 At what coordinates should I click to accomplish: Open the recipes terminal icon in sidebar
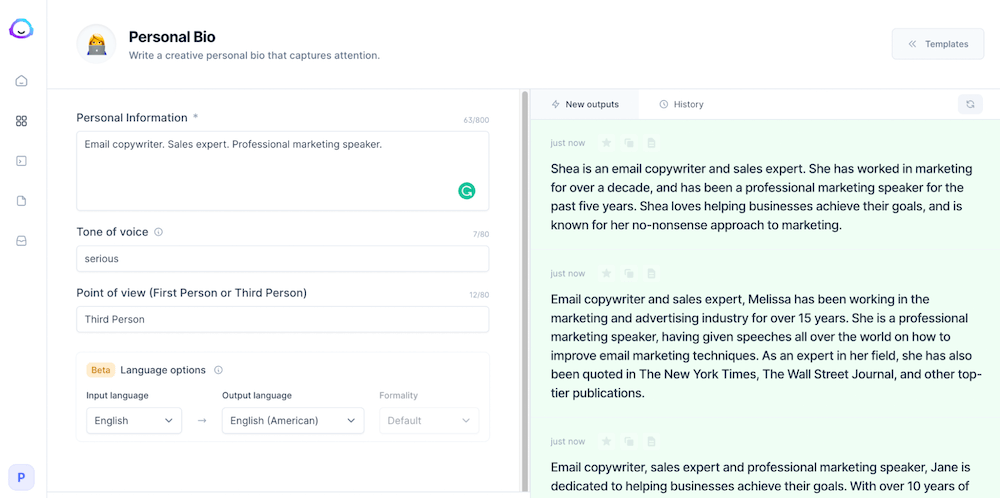click(21, 161)
